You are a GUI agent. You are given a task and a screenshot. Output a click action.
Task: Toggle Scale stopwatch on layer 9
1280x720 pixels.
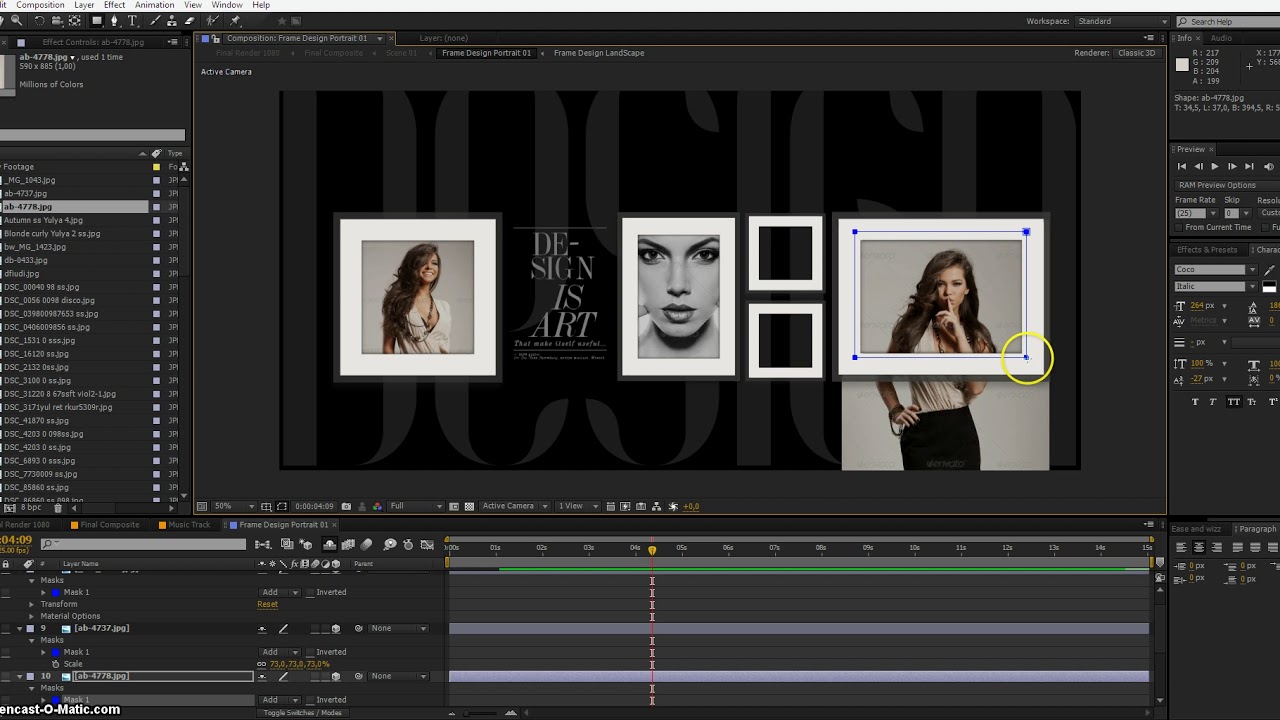(55, 664)
